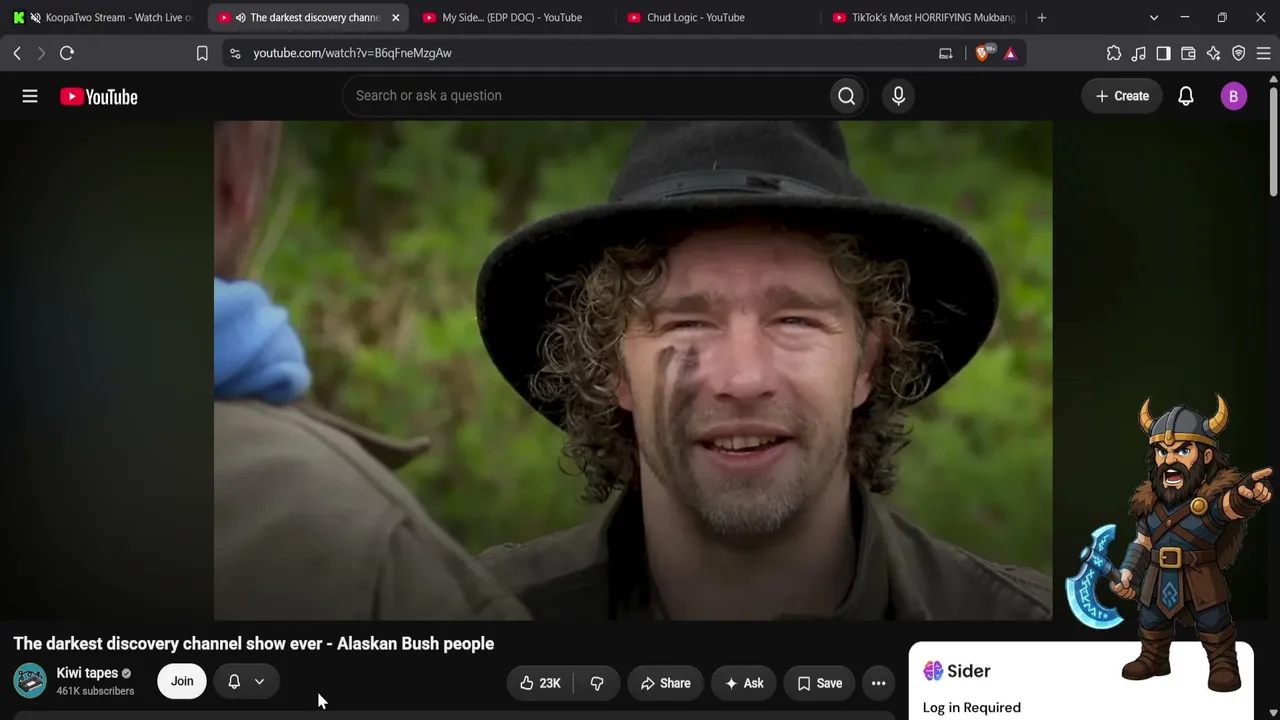This screenshot has height=720, width=1280.
Task: Expand the notification preferences chevron
Action: coord(259,681)
